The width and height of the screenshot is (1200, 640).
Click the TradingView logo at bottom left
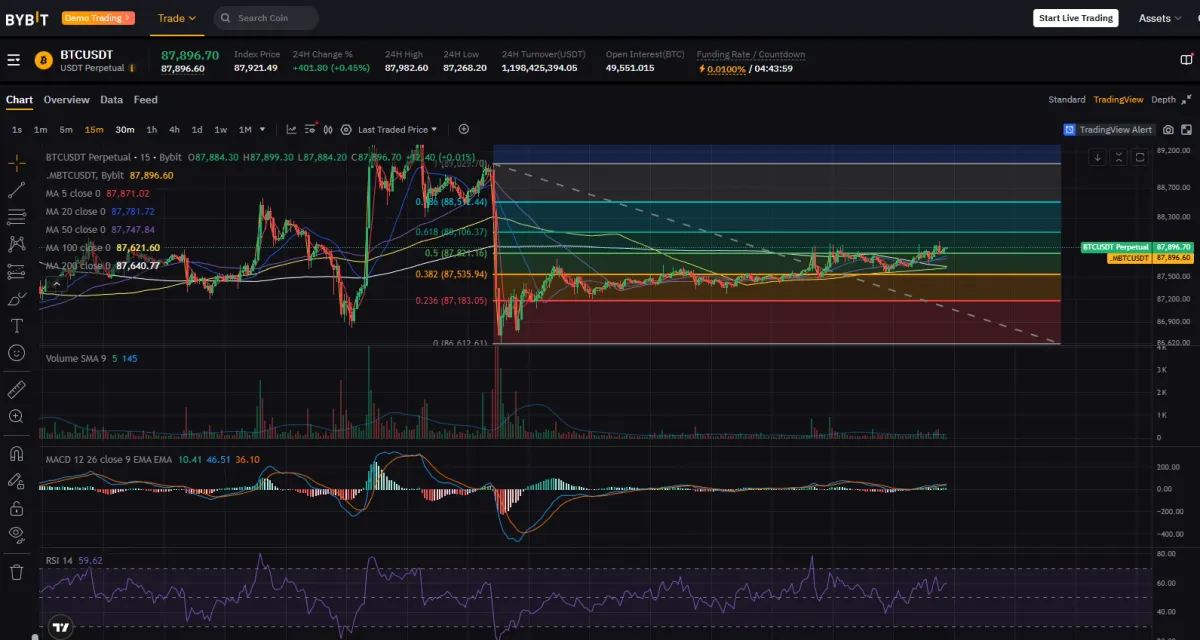coord(61,628)
